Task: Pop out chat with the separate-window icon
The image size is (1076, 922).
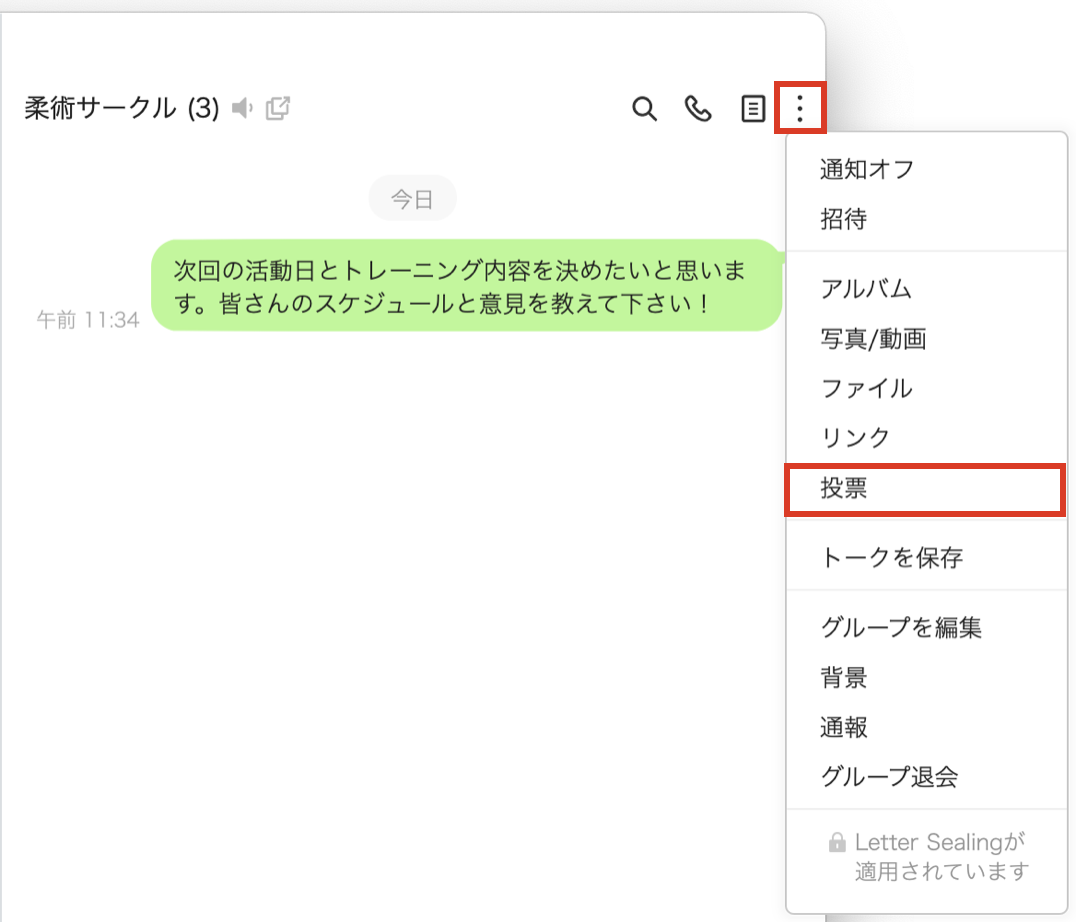Action: [278, 108]
